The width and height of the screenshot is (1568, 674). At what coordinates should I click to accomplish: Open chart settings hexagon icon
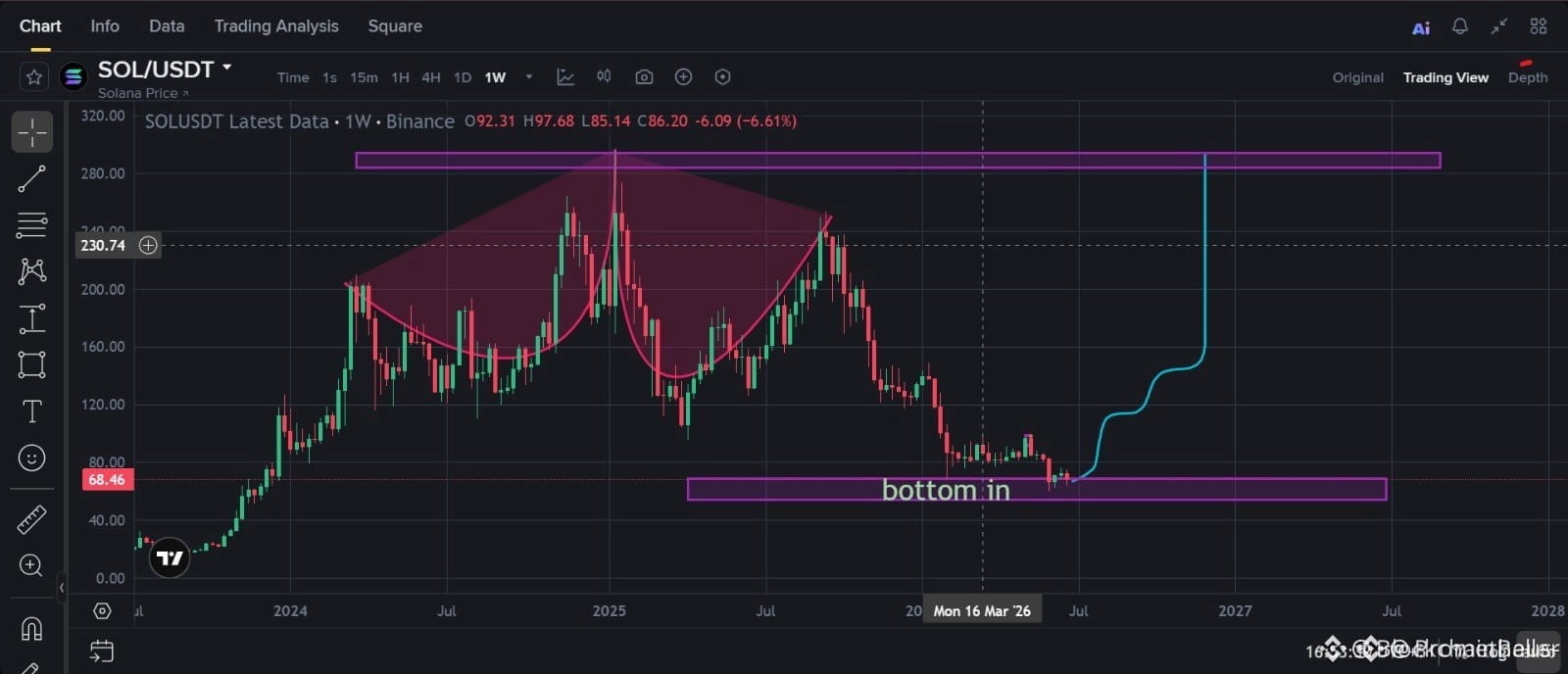click(x=722, y=76)
